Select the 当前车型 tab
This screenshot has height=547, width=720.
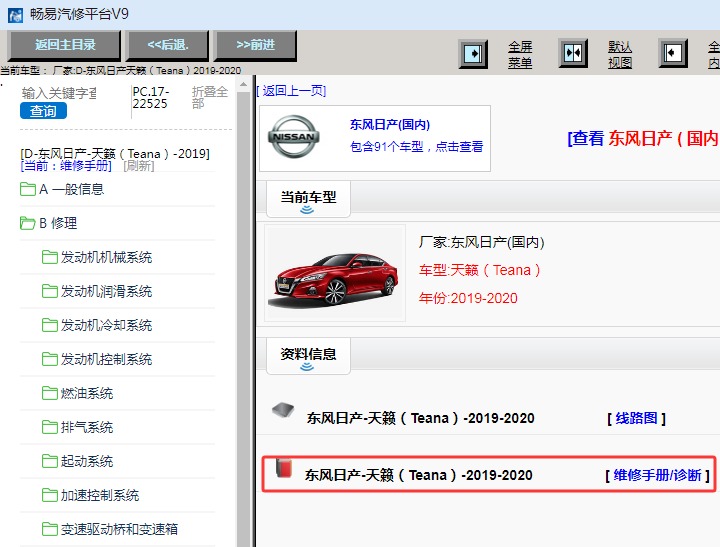[308, 199]
